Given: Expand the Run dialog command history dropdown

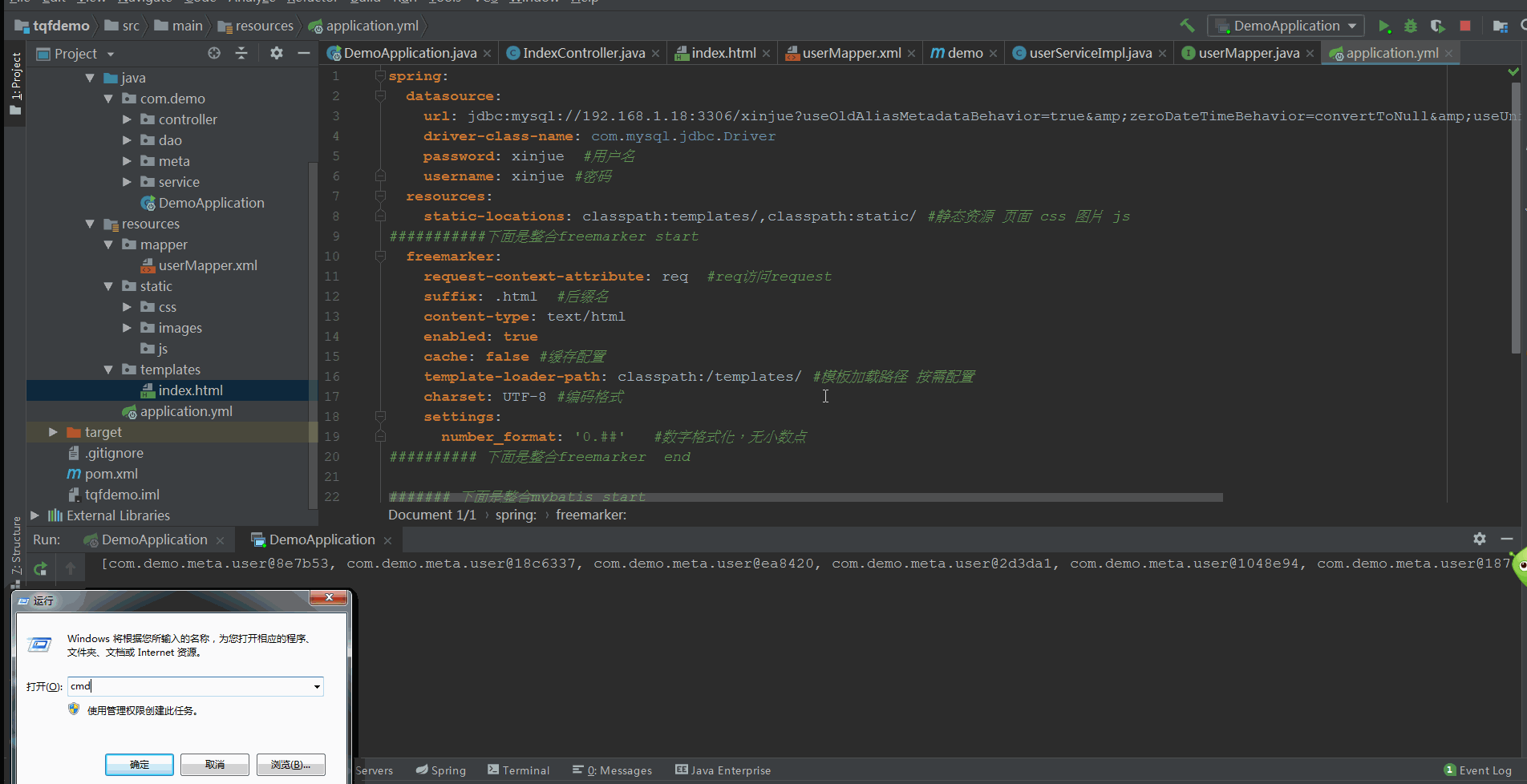Looking at the screenshot, I should 317,686.
